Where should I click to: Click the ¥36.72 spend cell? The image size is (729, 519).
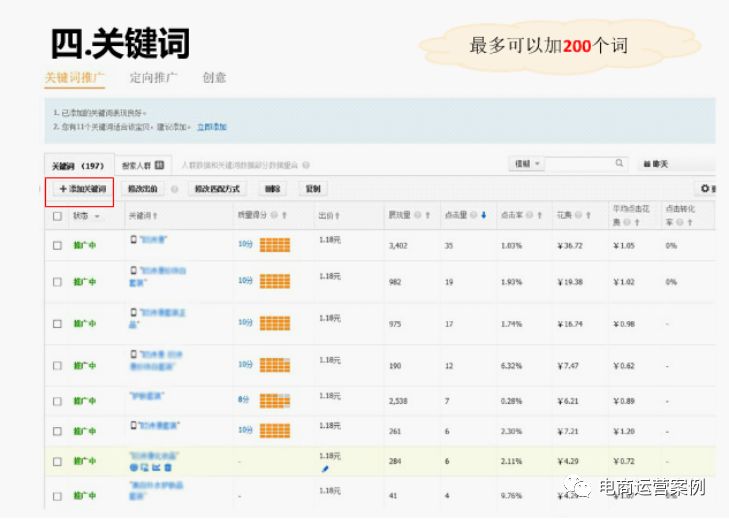570,246
